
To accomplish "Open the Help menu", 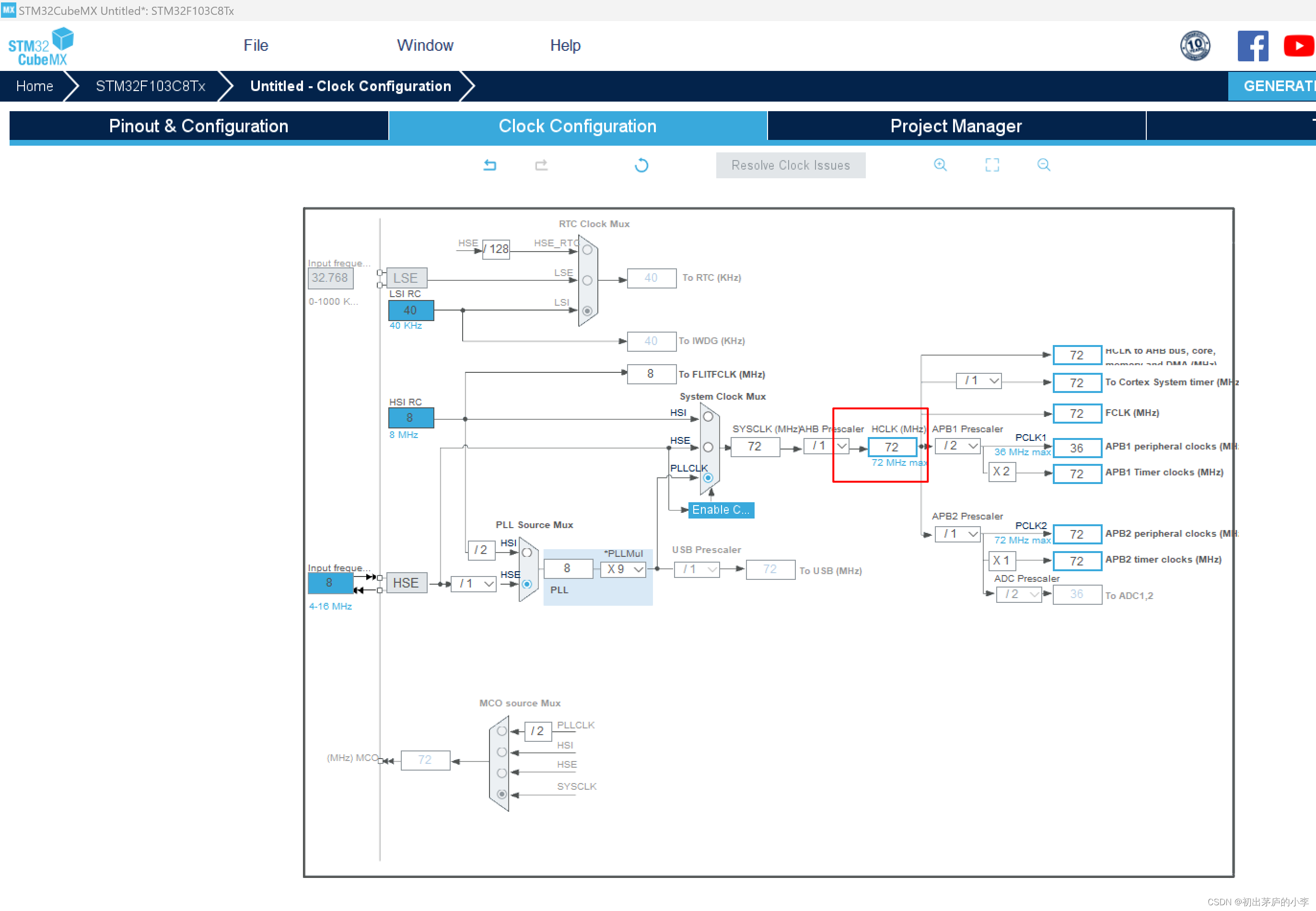I will point(565,46).
